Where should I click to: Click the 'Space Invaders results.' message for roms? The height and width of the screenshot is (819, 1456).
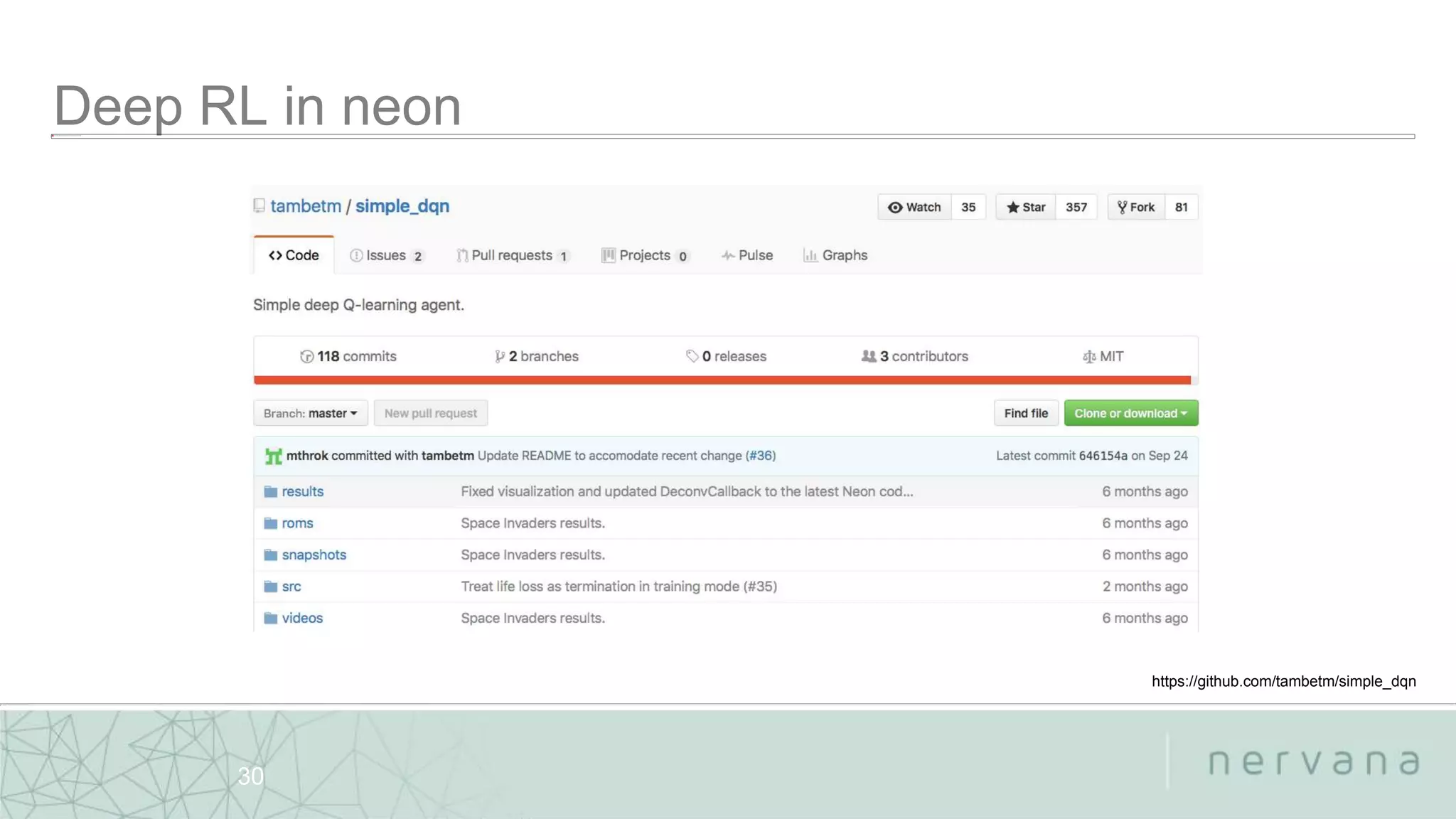[533, 523]
